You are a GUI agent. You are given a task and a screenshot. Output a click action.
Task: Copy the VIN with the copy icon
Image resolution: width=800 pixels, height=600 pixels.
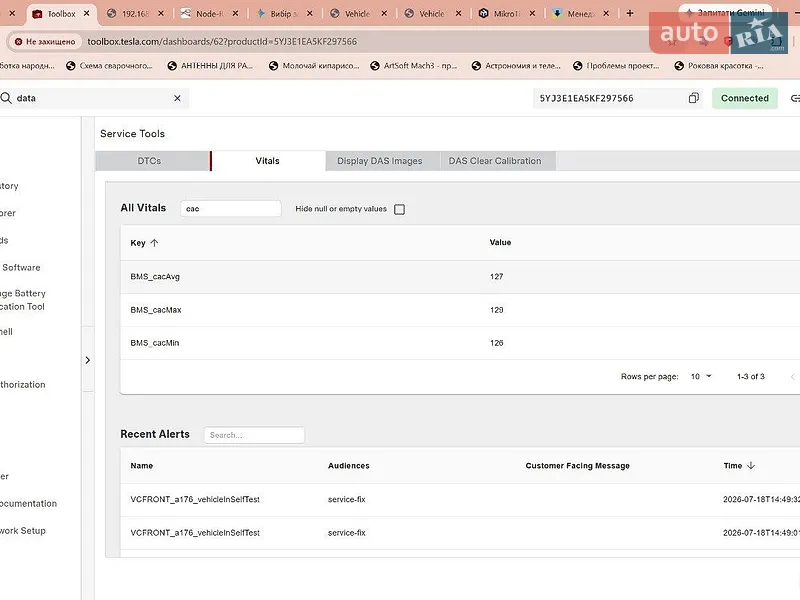(693, 98)
